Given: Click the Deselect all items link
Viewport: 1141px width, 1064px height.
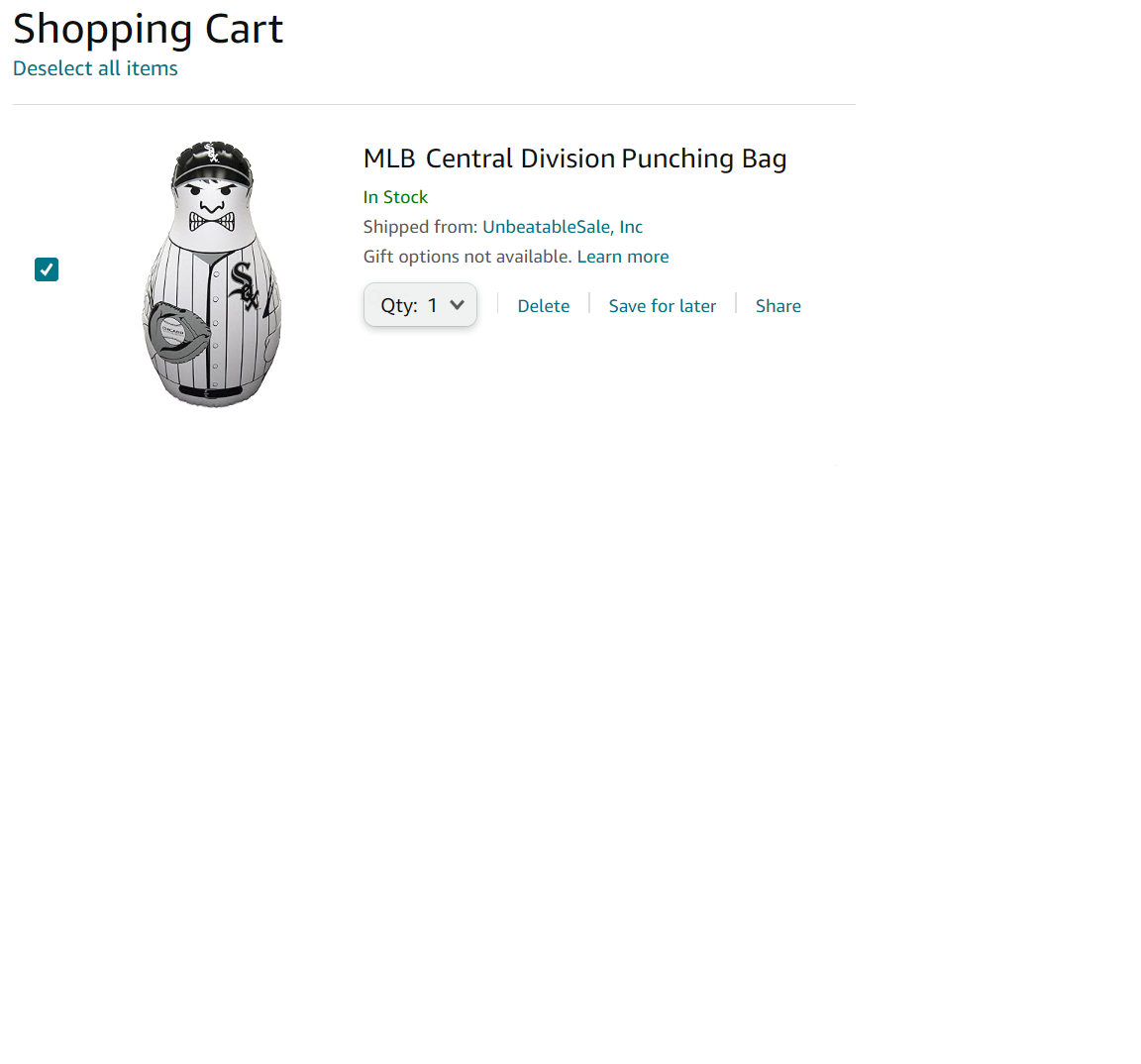Looking at the screenshot, I should pos(95,68).
